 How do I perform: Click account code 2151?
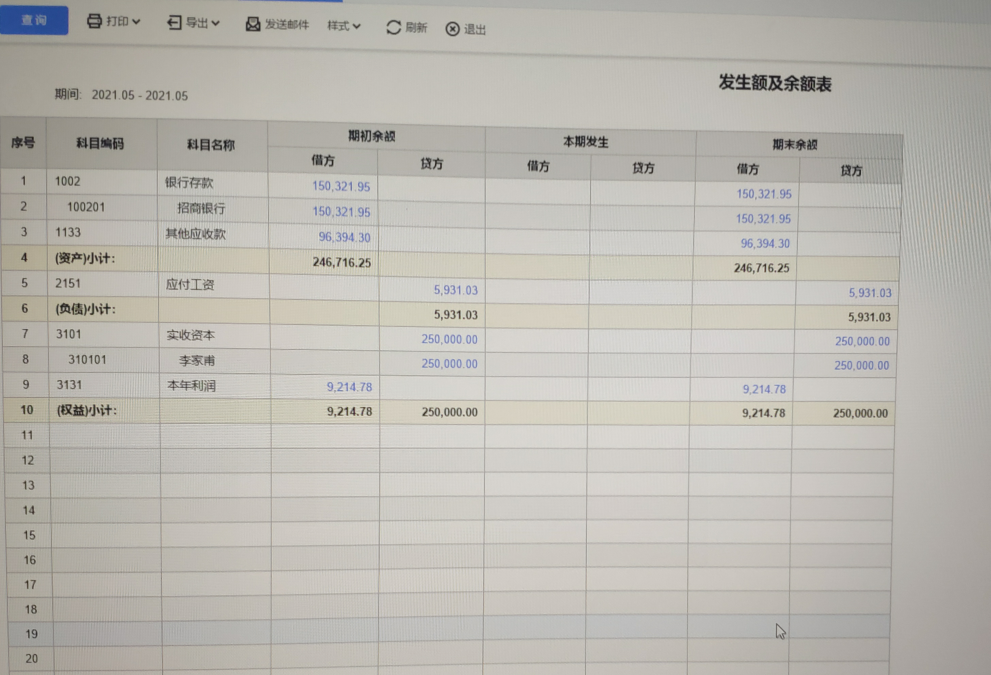(68, 283)
